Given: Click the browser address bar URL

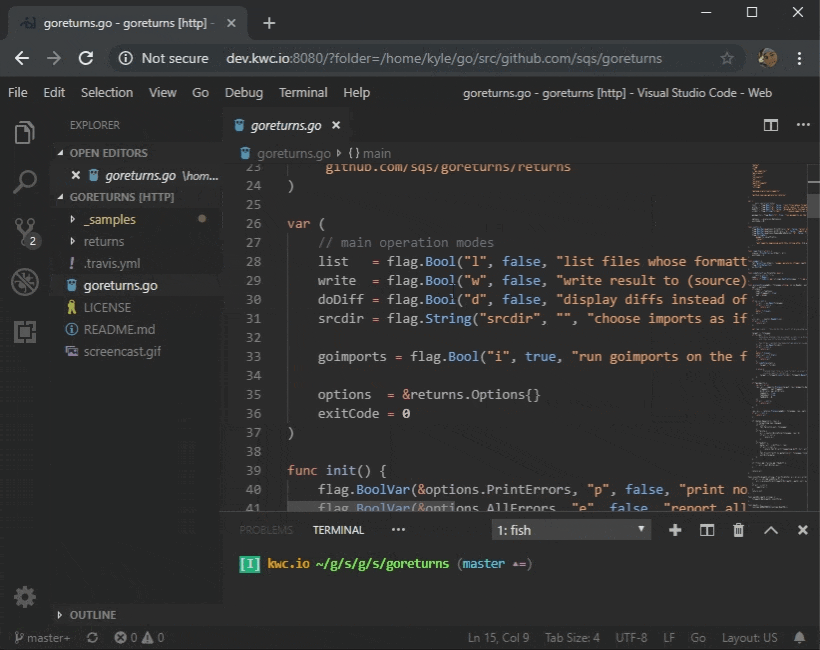Looking at the screenshot, I should (x=443, y=58).
